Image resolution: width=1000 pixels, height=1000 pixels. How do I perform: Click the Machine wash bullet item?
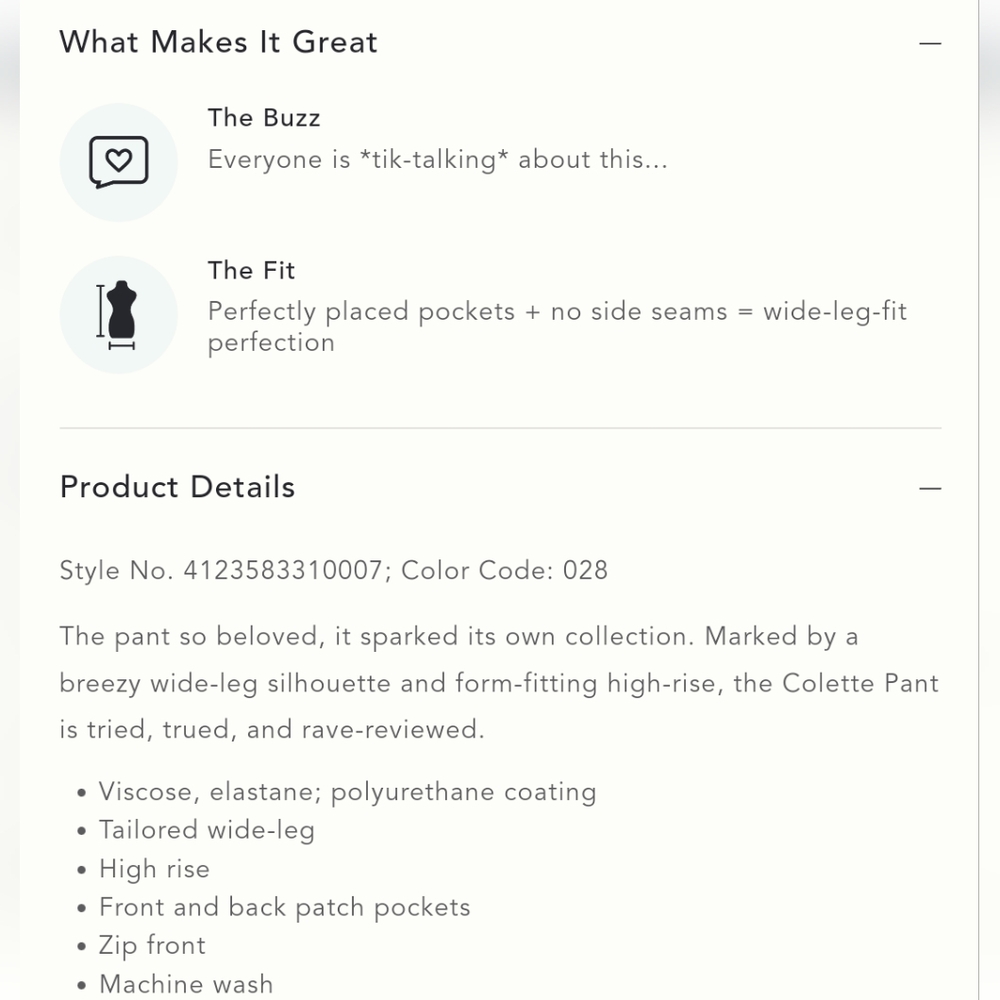186,984
